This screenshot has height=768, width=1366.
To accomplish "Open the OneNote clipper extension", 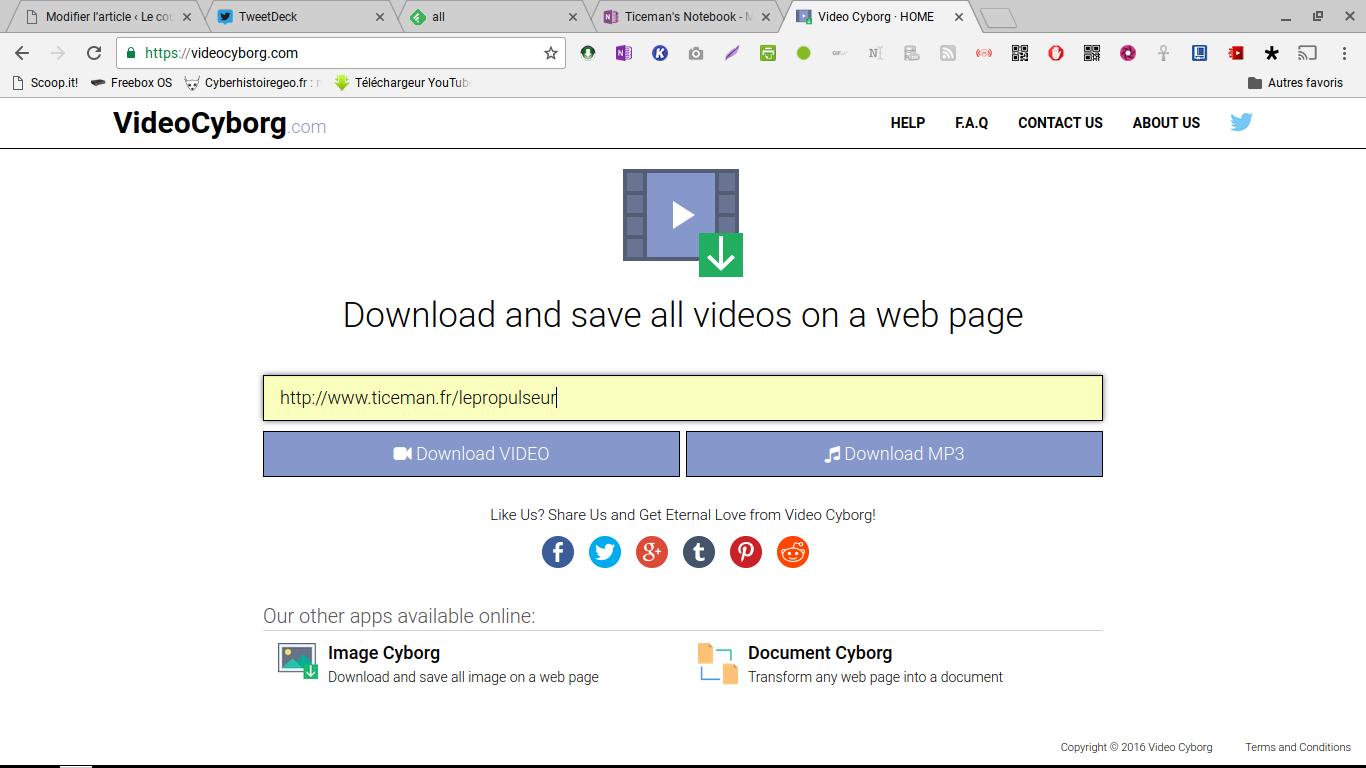I will pyautogui.click(x=624, y=53).
